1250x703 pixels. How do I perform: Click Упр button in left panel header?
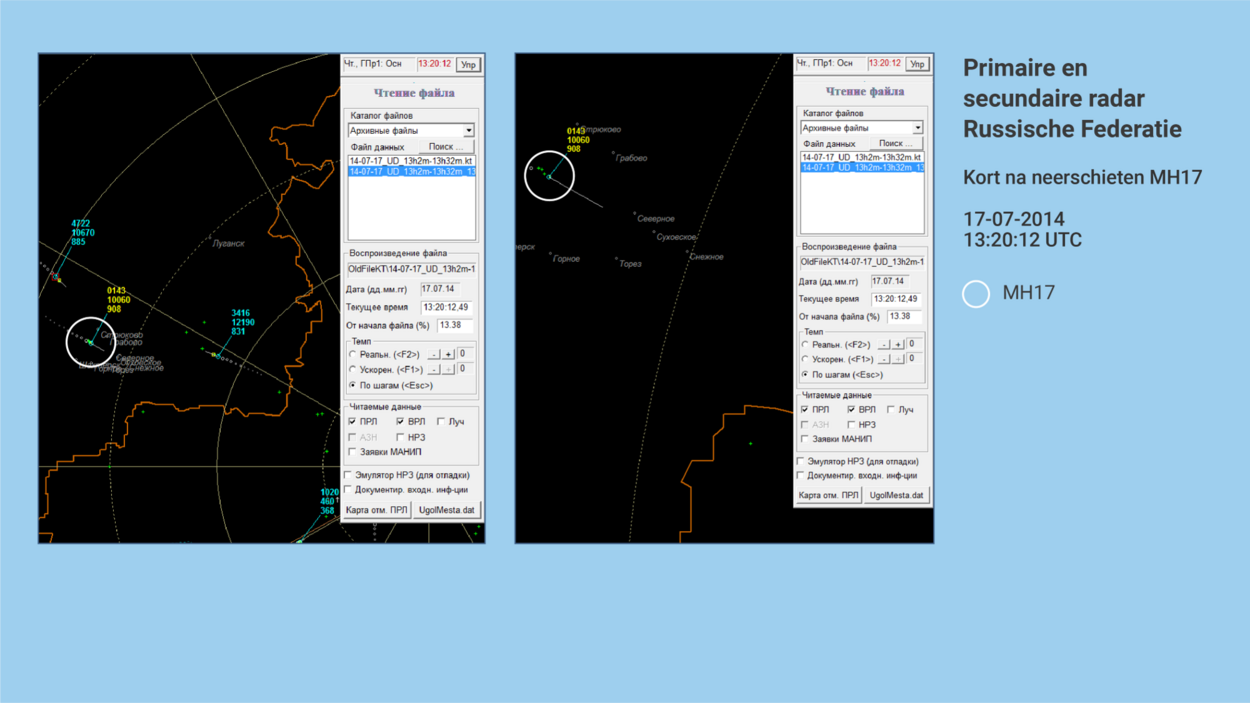coord(468,65)
